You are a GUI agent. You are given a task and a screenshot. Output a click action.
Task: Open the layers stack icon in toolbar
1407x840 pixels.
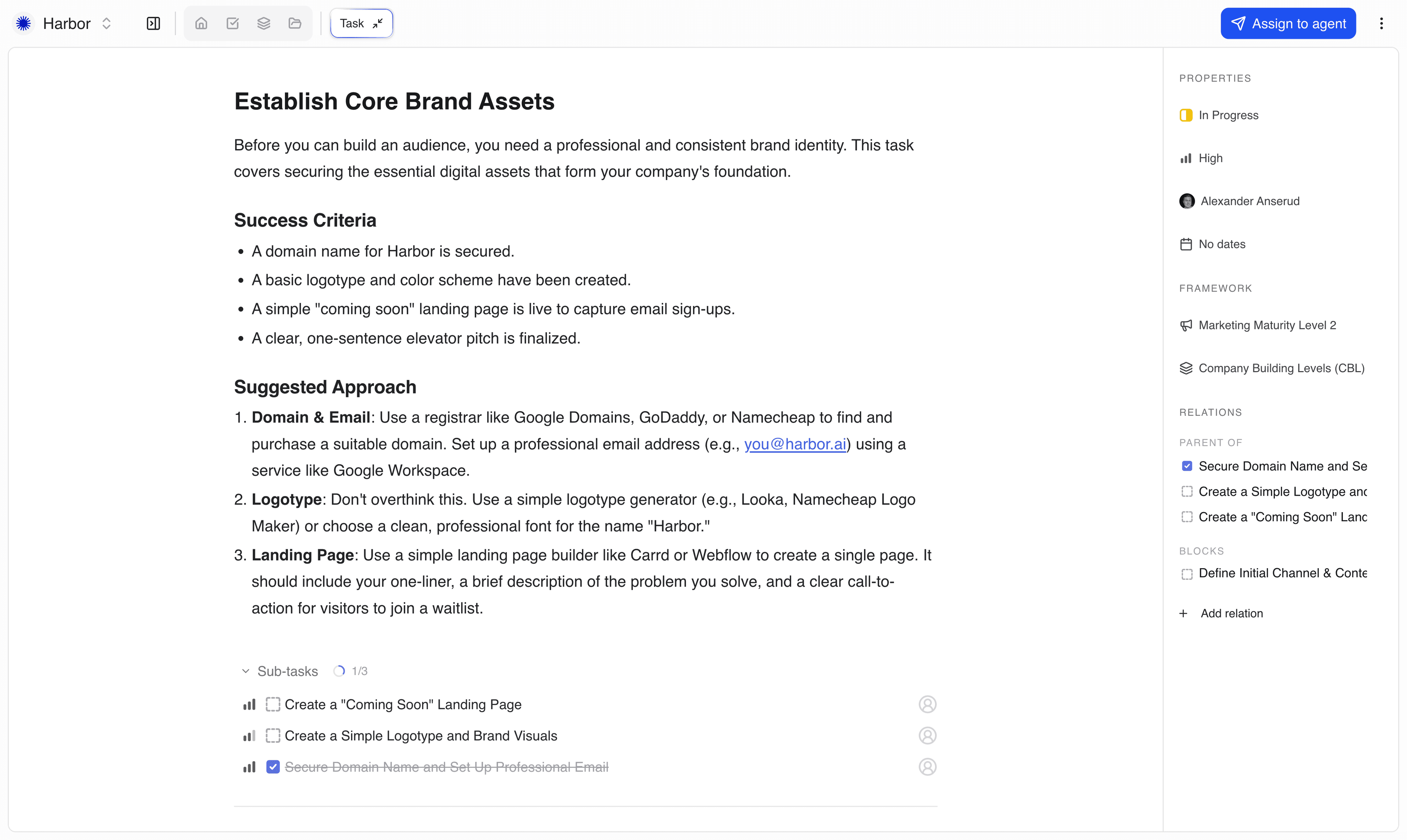[x=264, y=23]
